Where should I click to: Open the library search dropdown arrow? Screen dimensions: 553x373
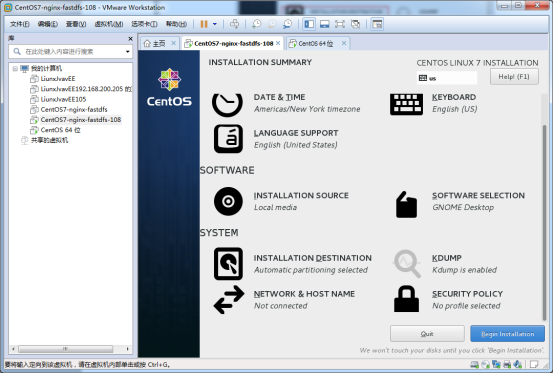128,52
